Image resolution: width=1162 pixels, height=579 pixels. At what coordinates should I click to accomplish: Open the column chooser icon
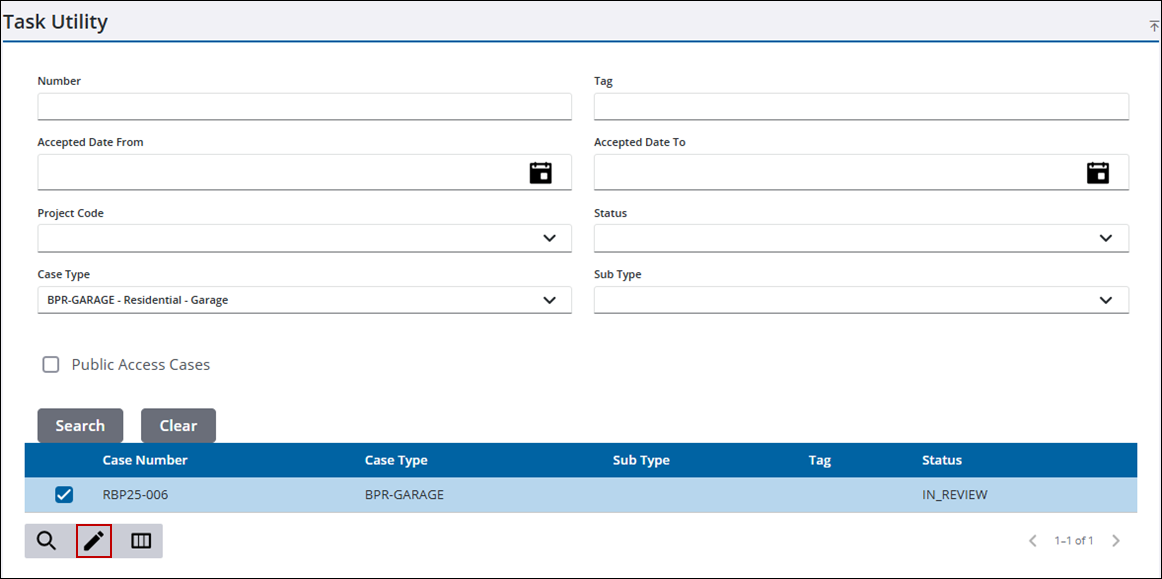[x=141, y=541]
